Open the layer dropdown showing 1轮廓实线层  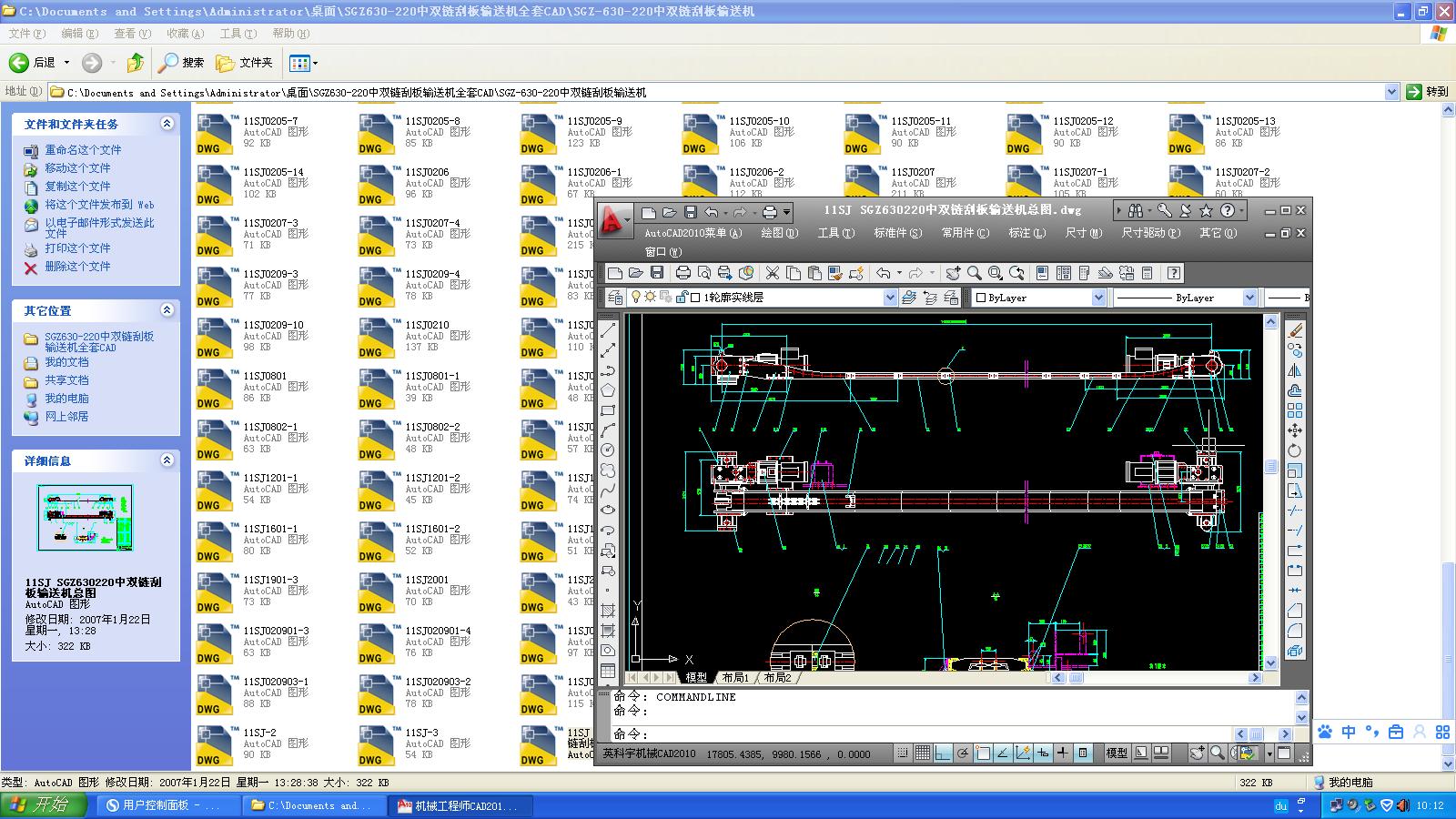tap(889, 298)
